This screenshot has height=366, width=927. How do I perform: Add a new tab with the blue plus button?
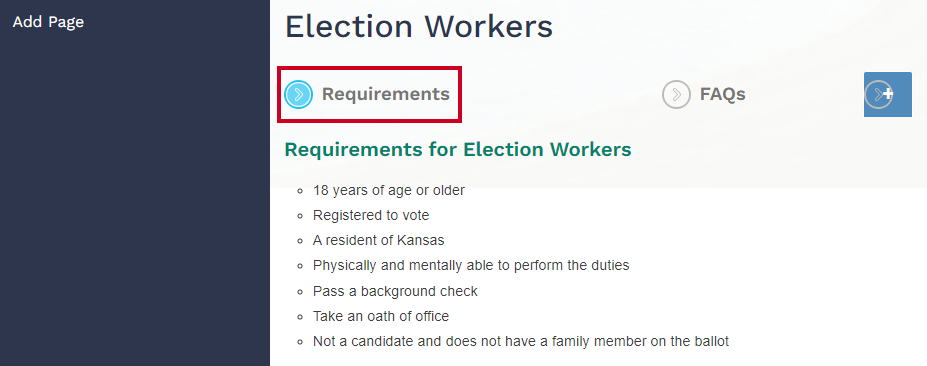tap(887, 94)
